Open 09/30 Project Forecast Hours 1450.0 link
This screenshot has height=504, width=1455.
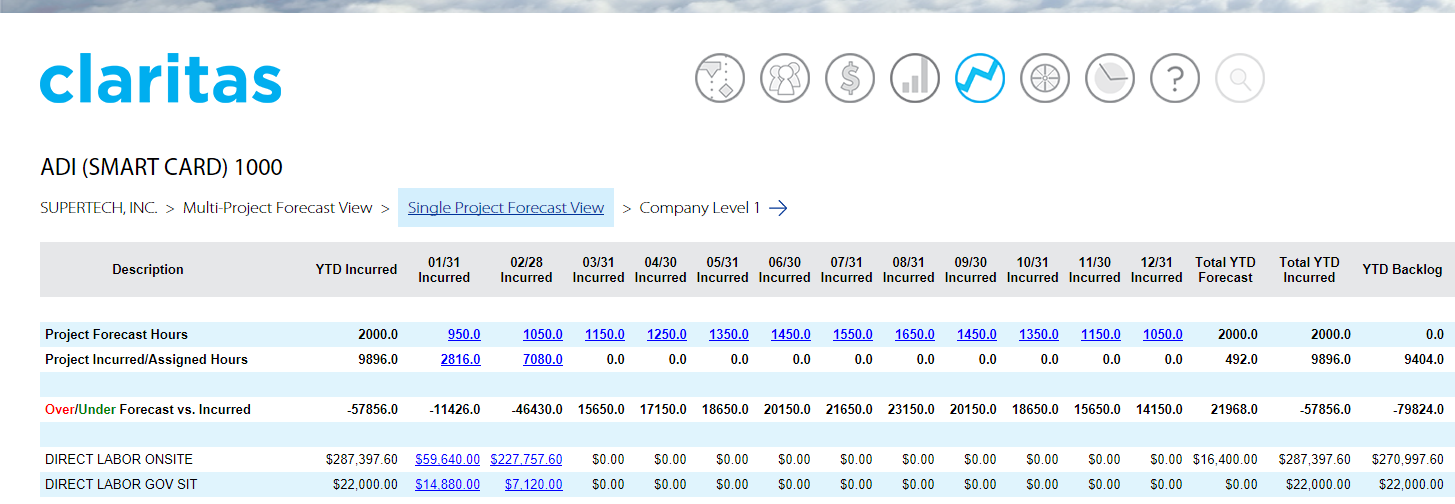point(976,335)
